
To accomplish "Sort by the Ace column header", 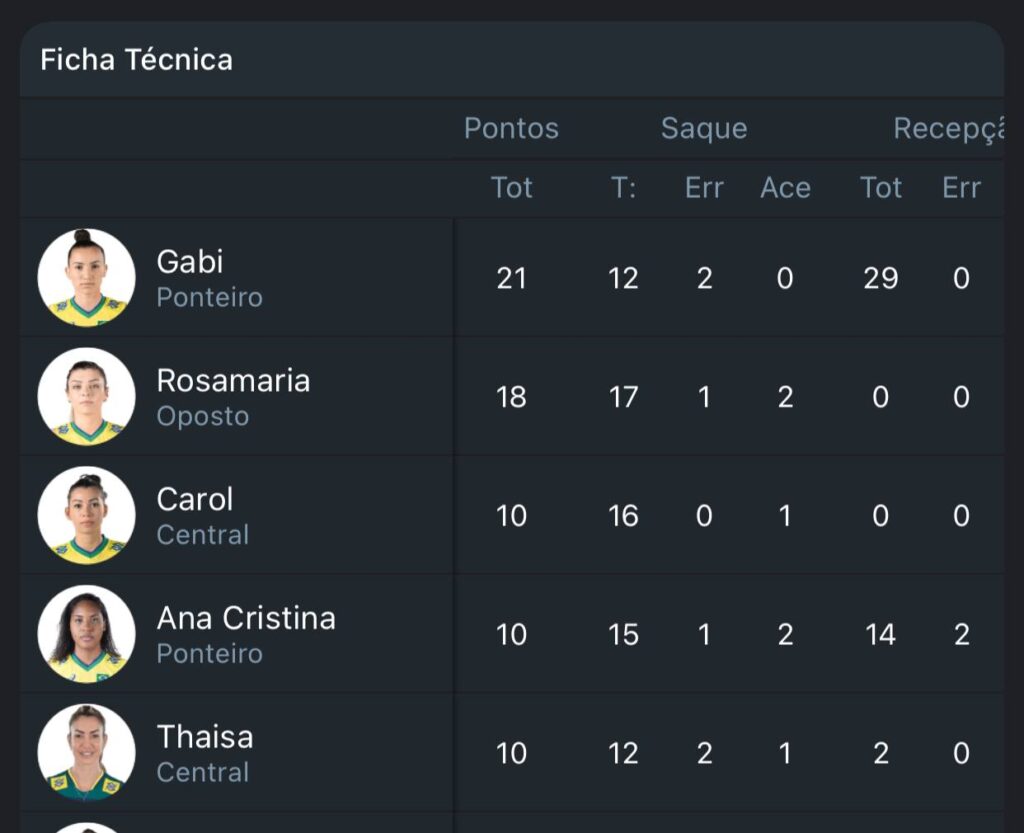I will [x=785, y=188].
